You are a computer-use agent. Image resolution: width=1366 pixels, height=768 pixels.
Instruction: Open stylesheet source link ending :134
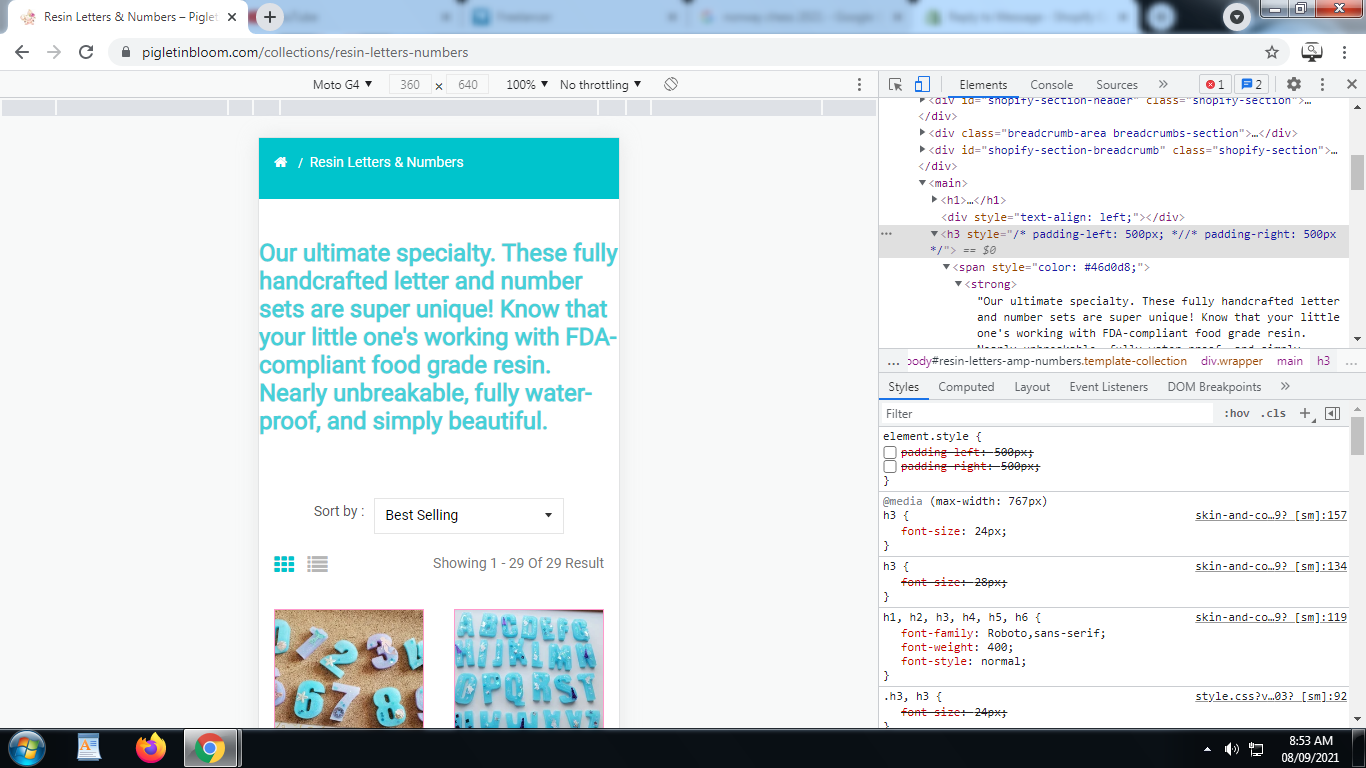point(1271,567)
